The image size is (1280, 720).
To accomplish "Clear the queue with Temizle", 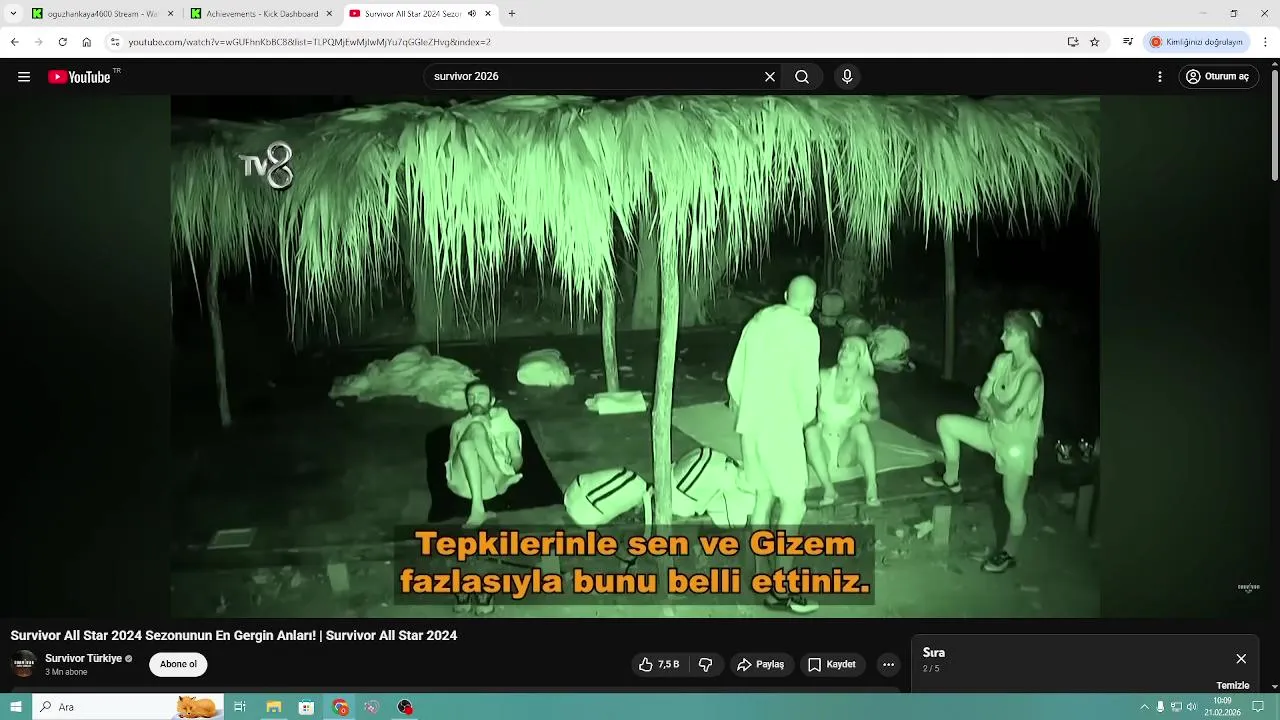I will [x=1233, y=686].
